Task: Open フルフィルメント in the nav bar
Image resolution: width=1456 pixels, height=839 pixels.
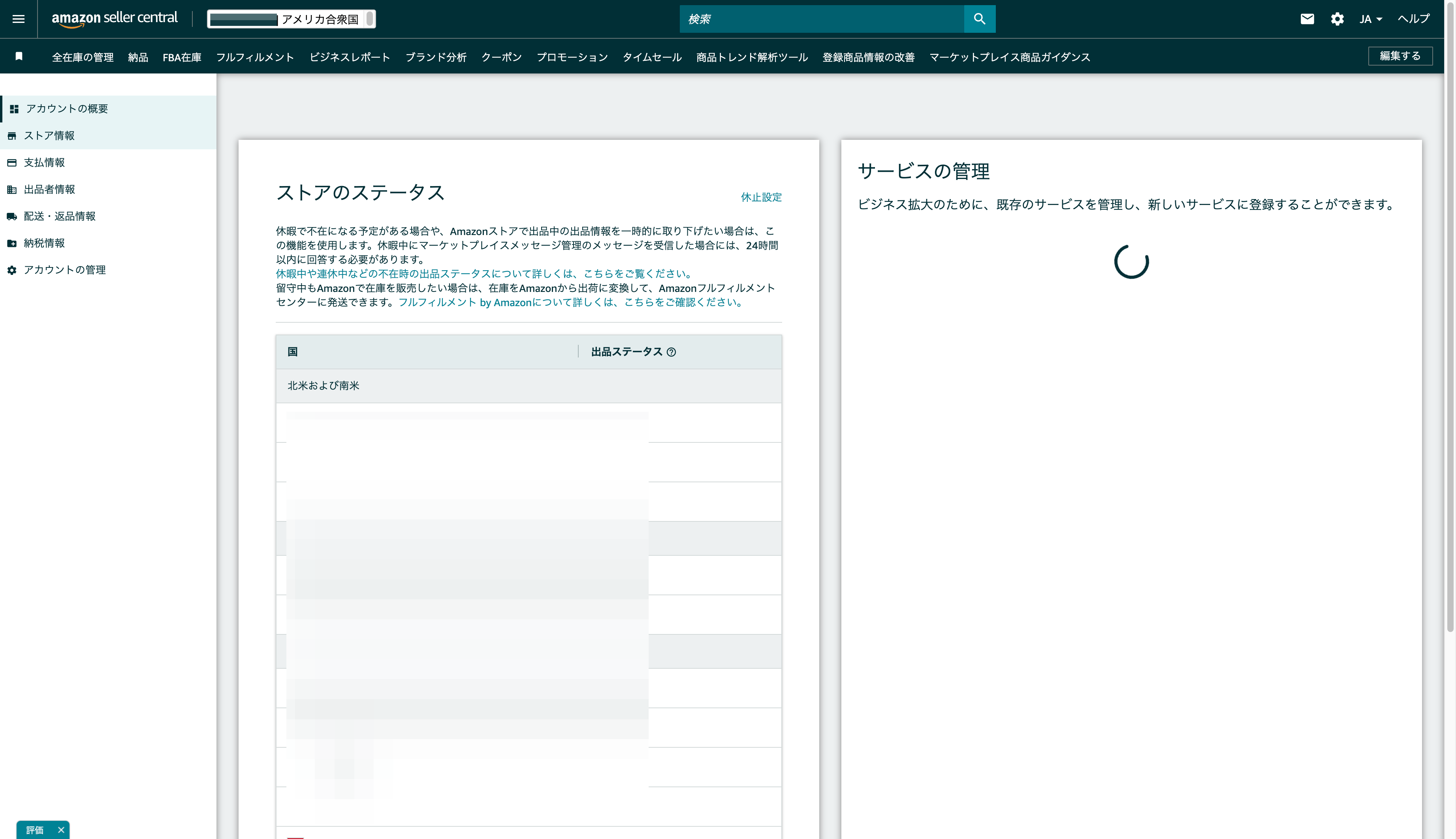Action: tap(255, 57)
